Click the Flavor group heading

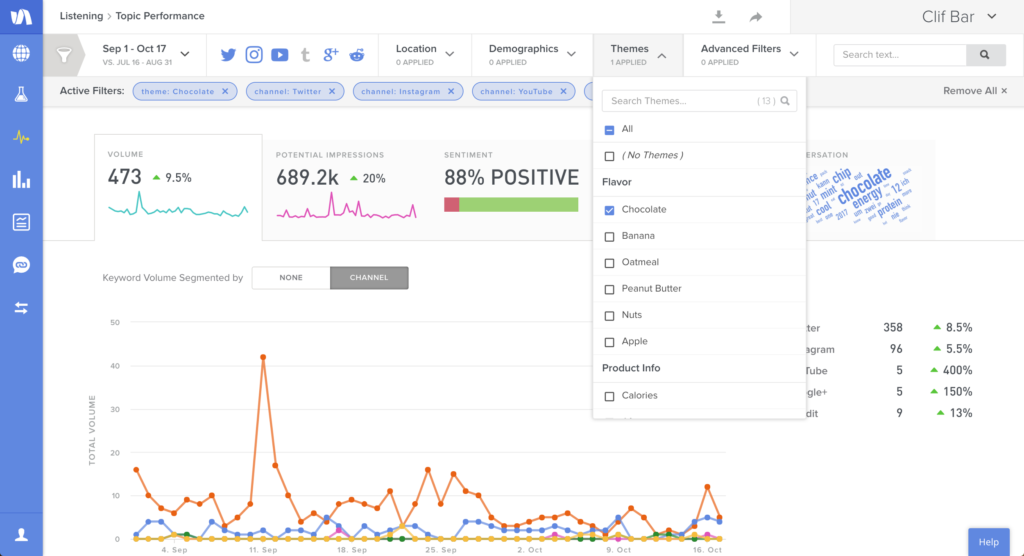616,182
